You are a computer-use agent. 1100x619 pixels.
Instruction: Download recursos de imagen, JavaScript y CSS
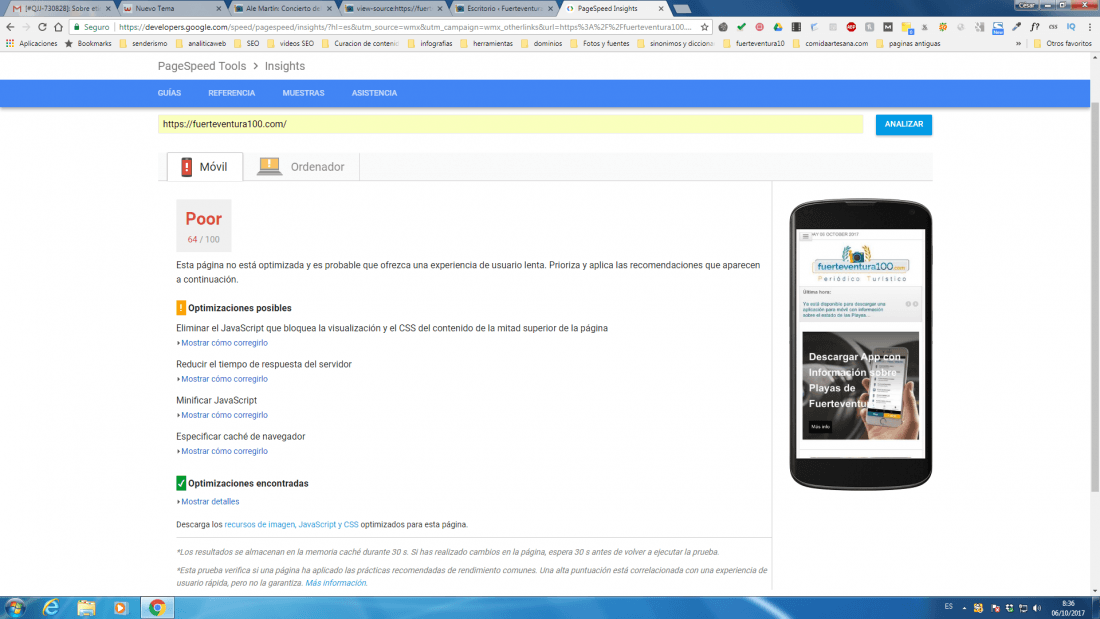tap(291, 525)
